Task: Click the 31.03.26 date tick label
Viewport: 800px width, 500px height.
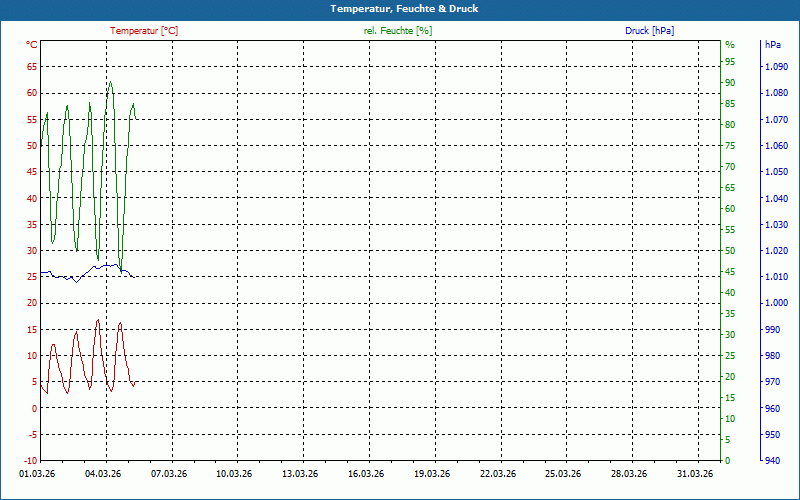Action: (694, 475)
